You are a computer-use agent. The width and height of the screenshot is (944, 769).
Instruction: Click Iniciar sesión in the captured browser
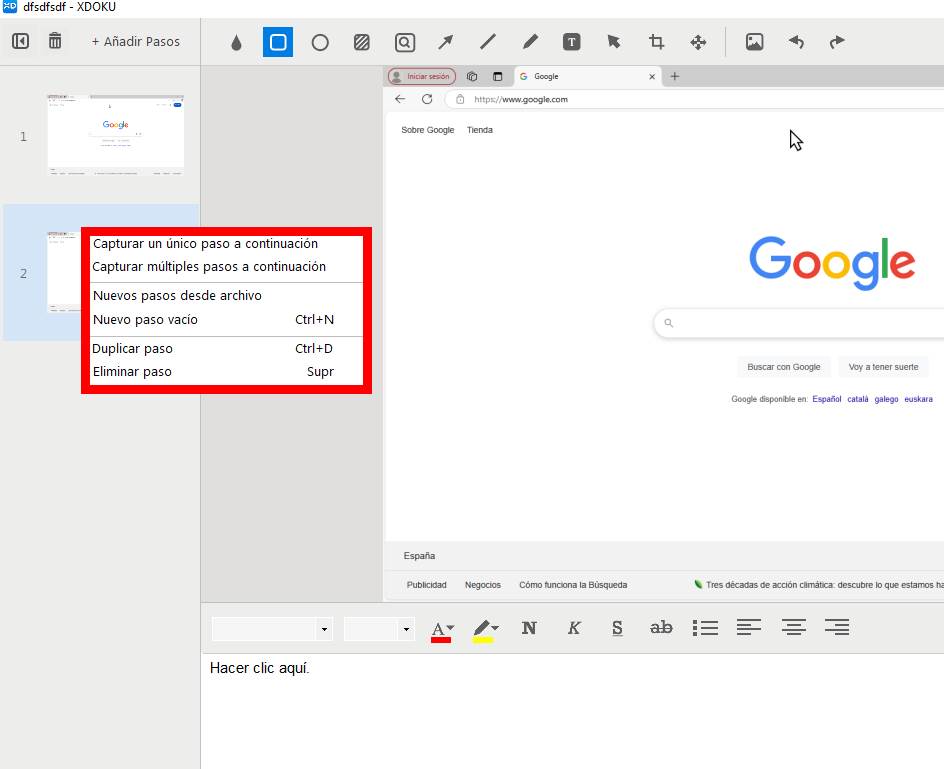pos(421,76)
